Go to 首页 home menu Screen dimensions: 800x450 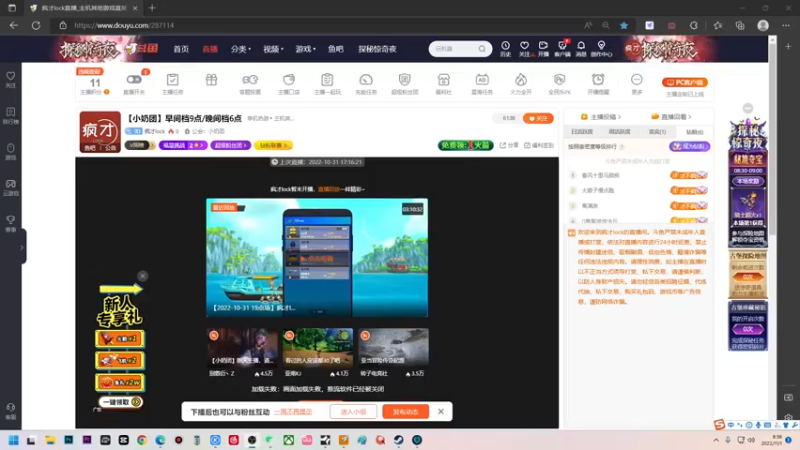181,49
